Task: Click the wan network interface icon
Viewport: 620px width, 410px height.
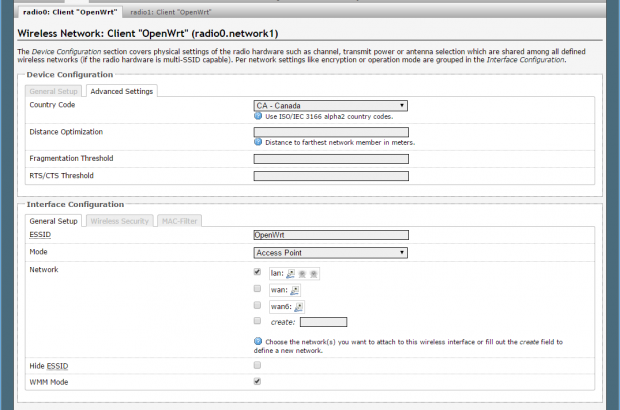Action: 294,290
